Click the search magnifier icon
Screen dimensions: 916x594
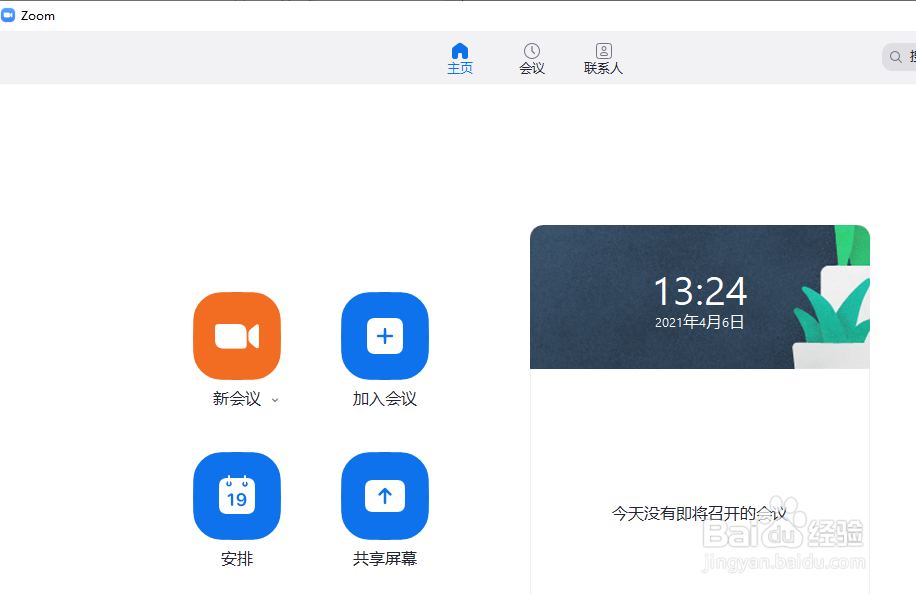(897, 56)
